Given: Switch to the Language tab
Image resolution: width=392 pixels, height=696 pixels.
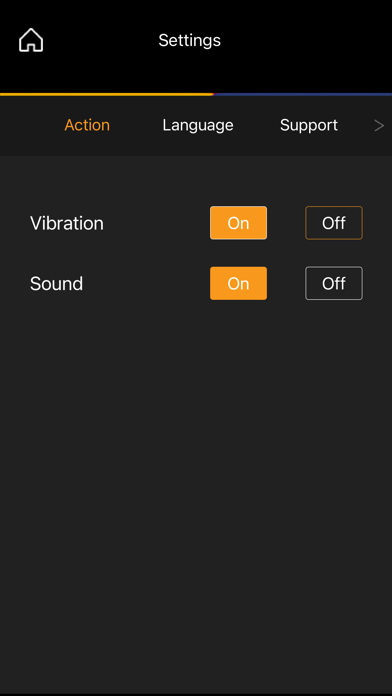Looking at the screenshot, I should [x=198, y=125].
